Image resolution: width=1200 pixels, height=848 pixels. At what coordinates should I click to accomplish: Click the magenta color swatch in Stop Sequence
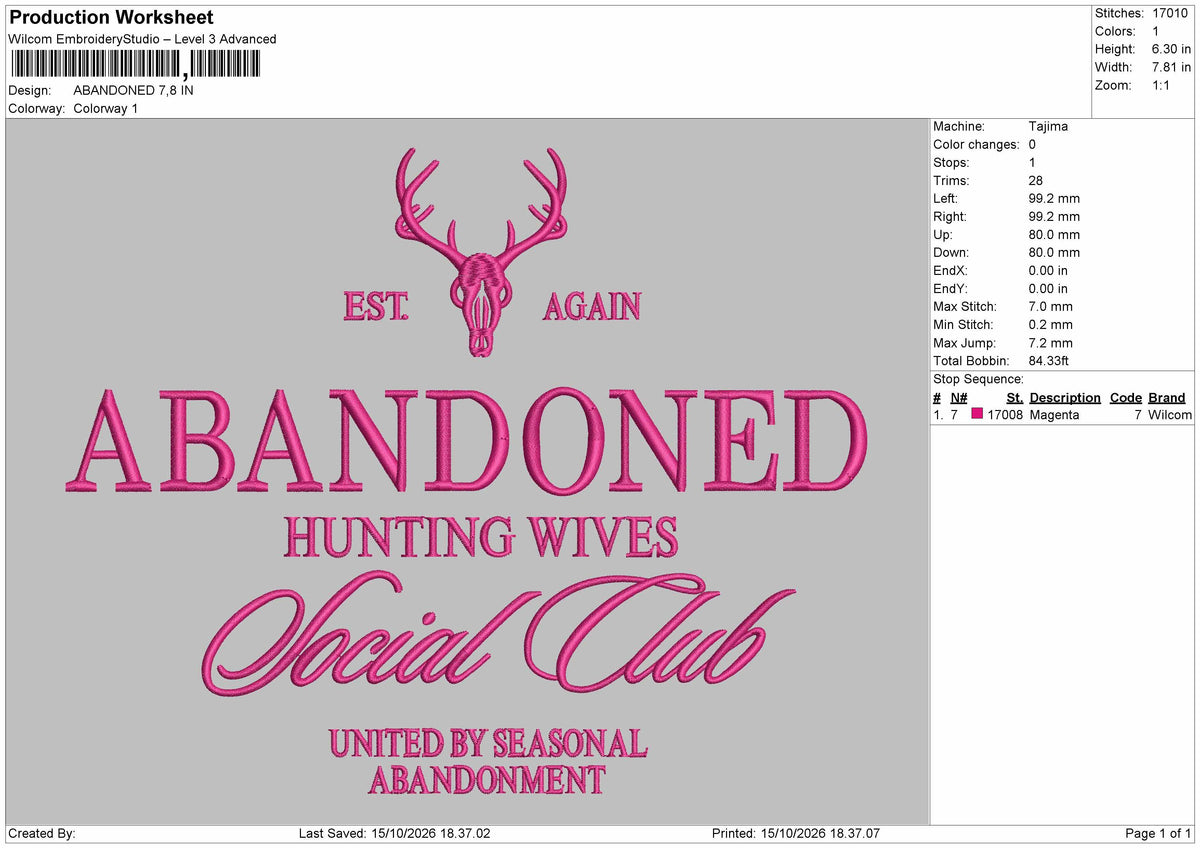pyautogui.click(x=977, y=414)
